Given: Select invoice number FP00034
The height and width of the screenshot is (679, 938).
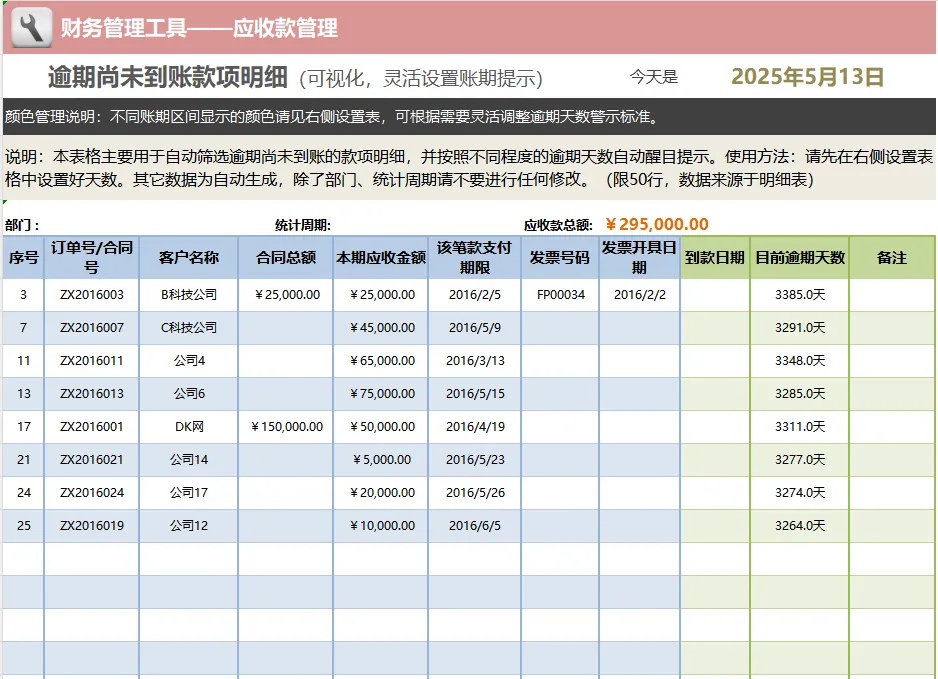Looking at the screenshot, I should [561, 295].
